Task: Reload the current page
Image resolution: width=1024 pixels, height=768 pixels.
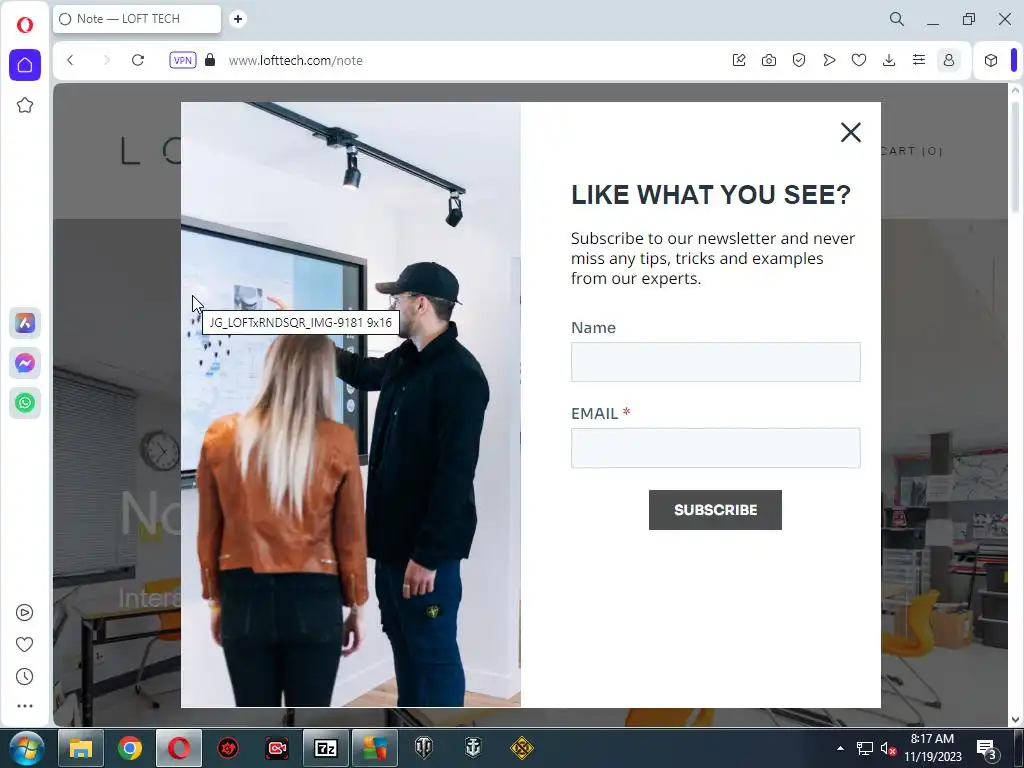Action: (137, 60)
